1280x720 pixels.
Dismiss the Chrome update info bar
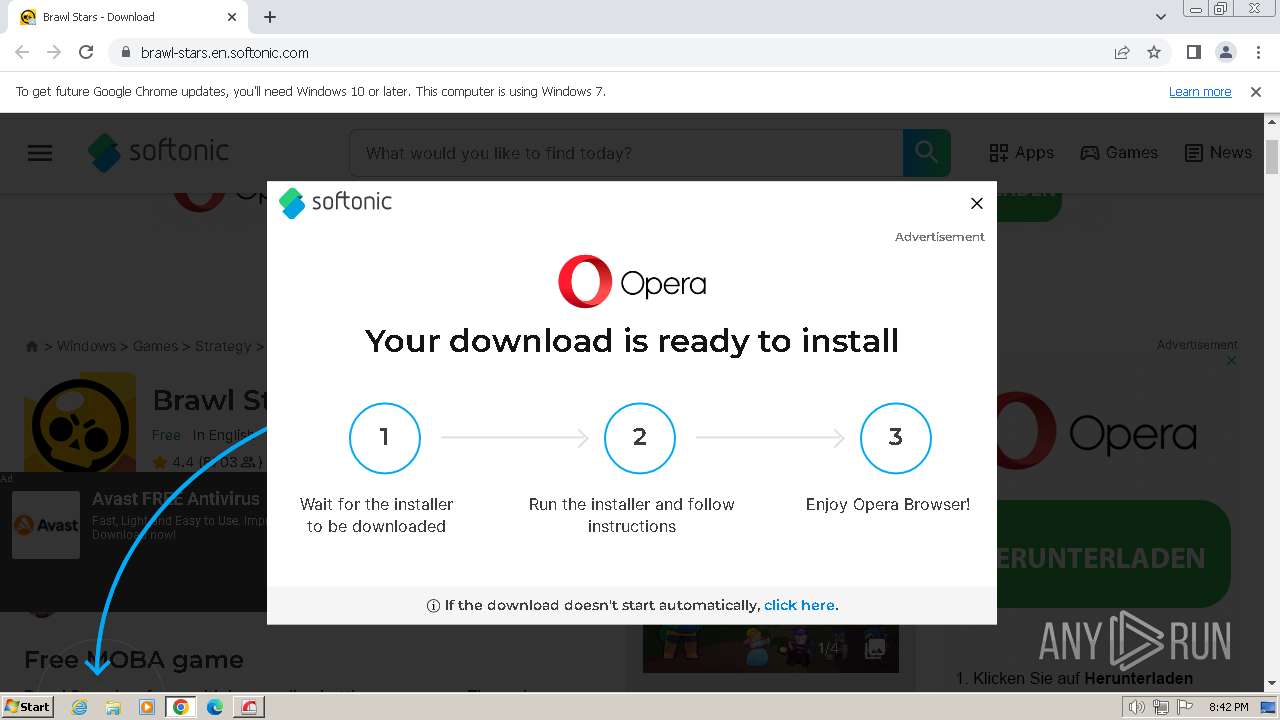[x=1256, y=91]
